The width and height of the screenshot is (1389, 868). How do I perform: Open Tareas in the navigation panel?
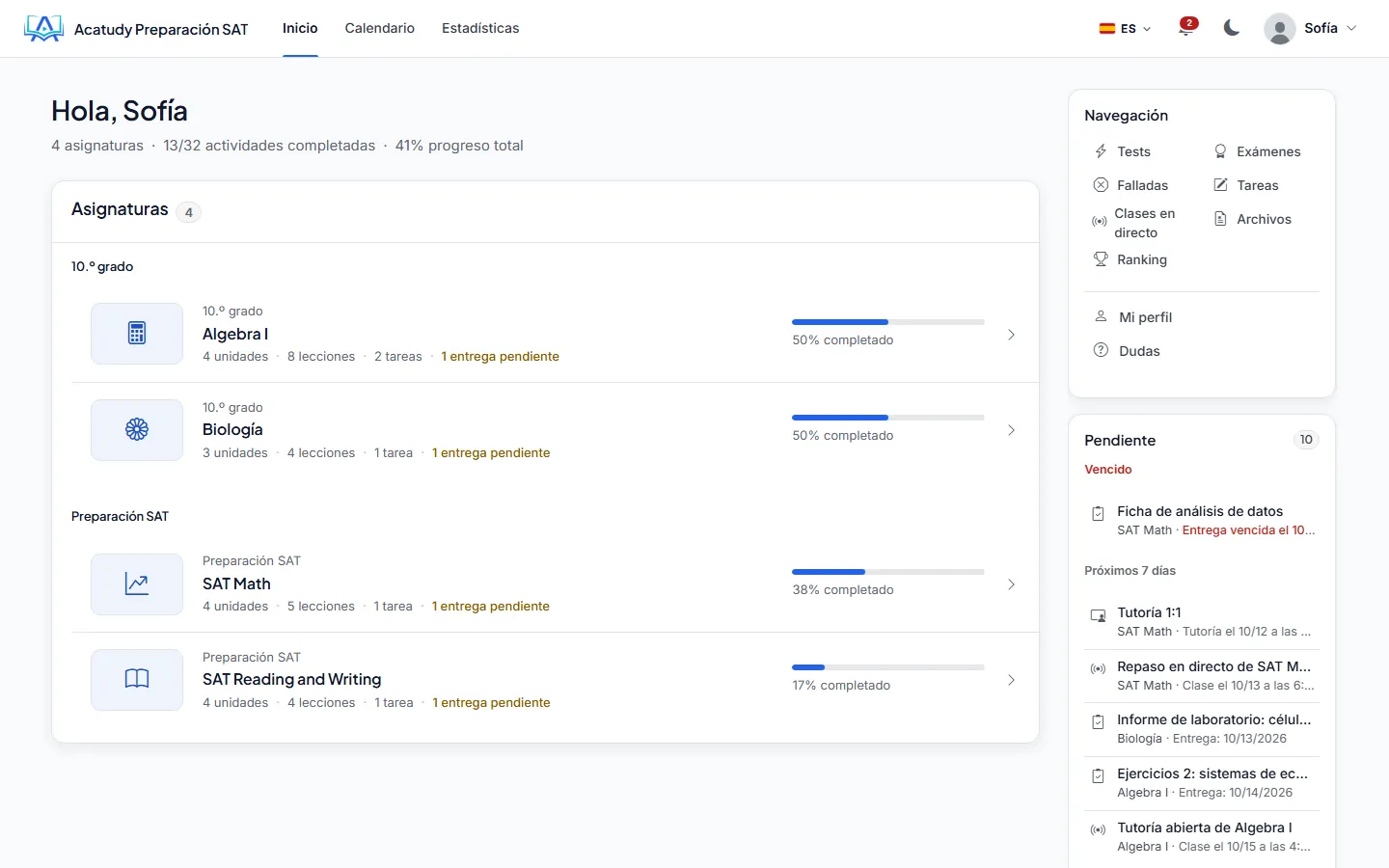coord(1246,185)
